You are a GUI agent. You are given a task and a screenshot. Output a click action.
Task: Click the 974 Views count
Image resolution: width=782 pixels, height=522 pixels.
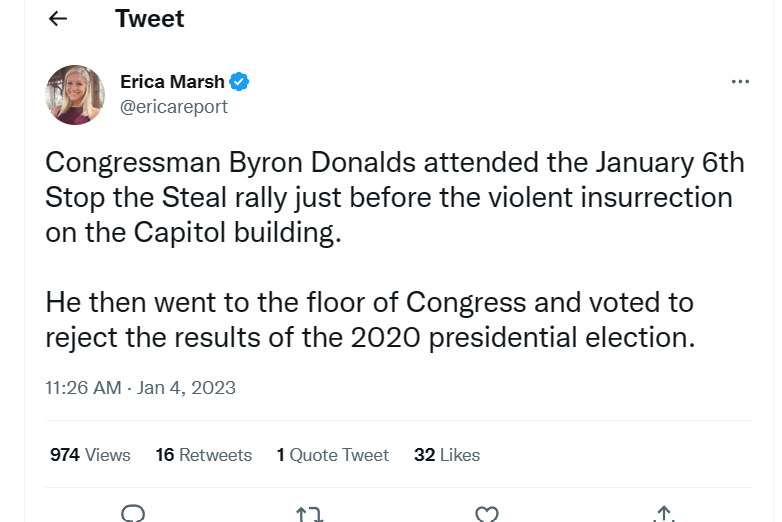pos(90,455)
